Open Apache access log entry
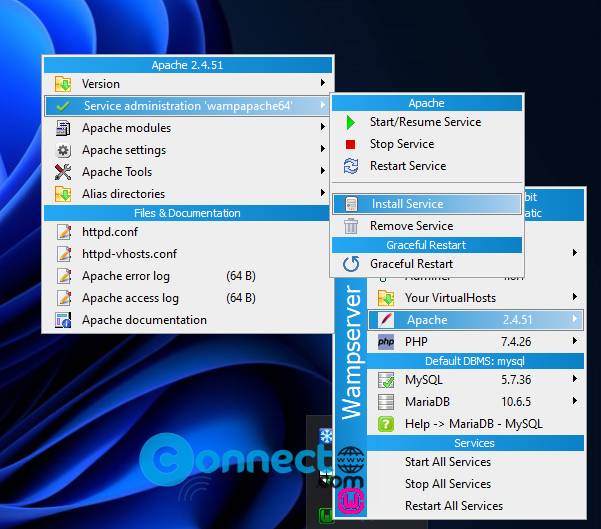This screenshot has height=529, width=601. [x=187, y=298]
